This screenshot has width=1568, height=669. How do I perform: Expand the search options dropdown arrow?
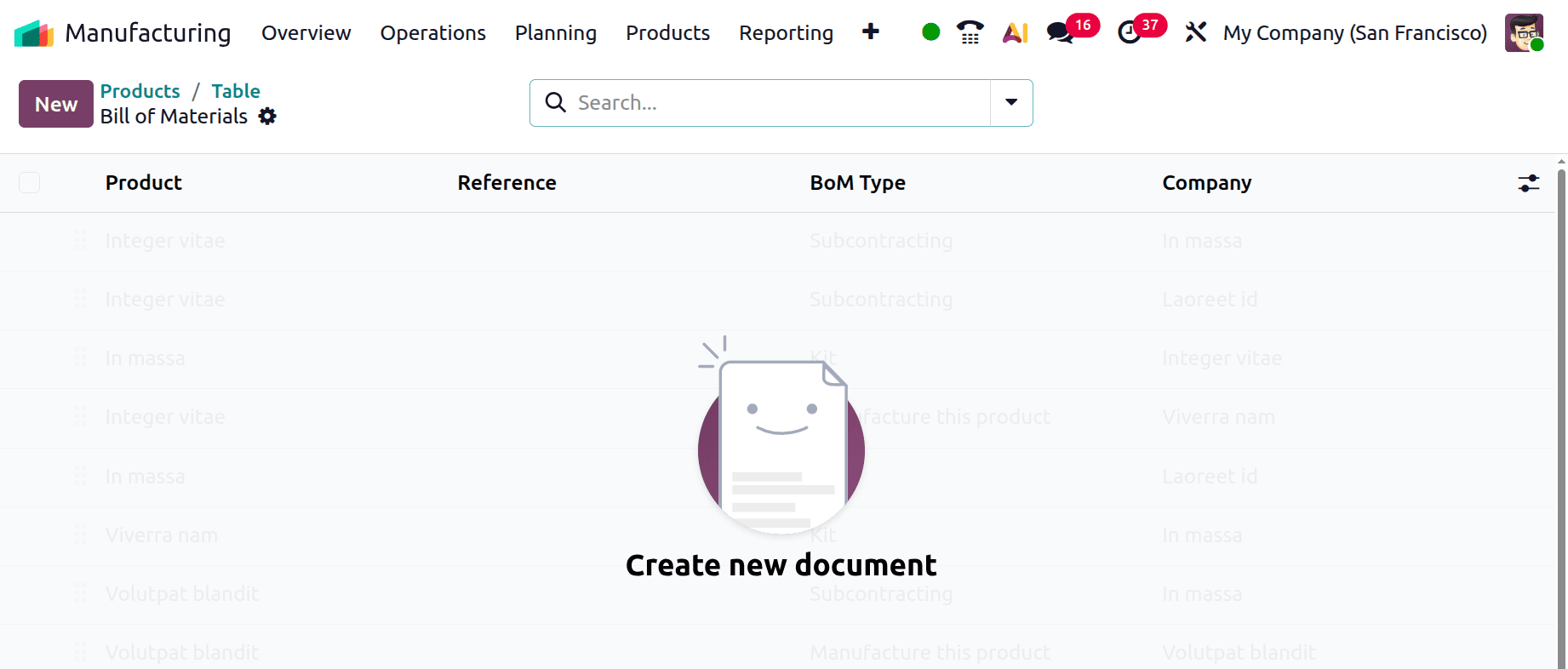(x=1011, y=103)
